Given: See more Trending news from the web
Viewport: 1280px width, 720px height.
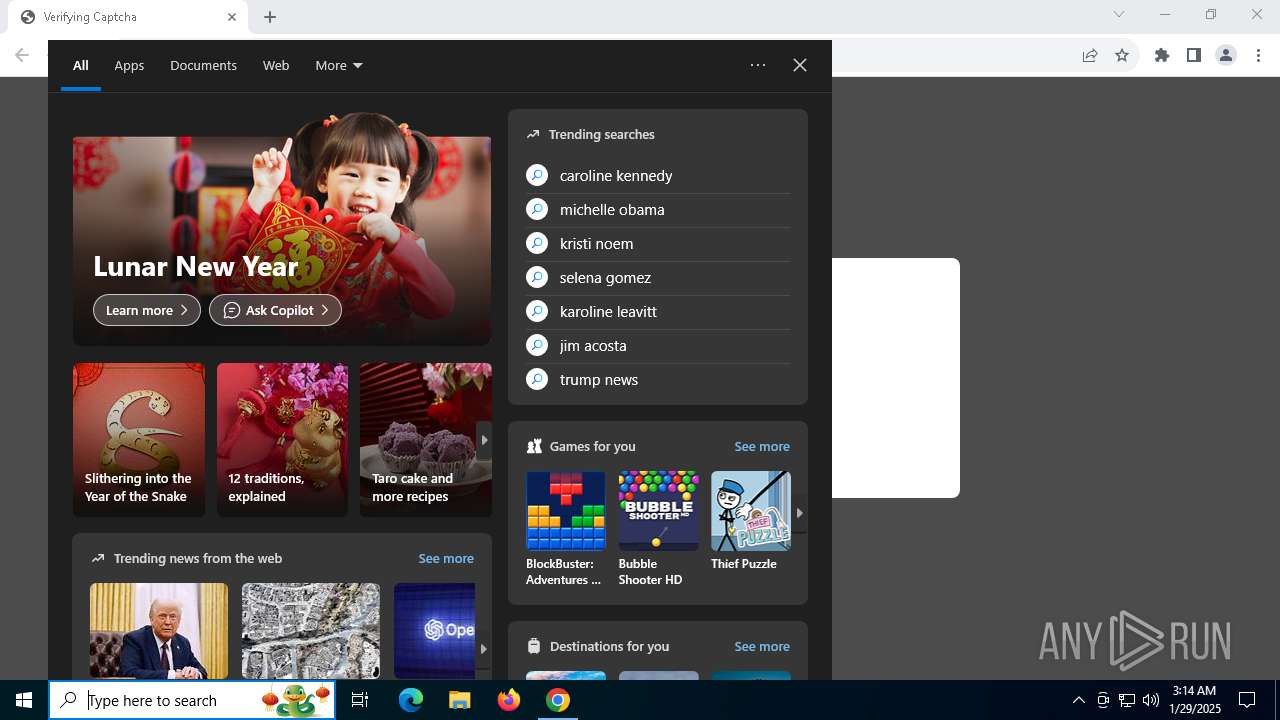Looking at the screenshot, I should point(446,559).
